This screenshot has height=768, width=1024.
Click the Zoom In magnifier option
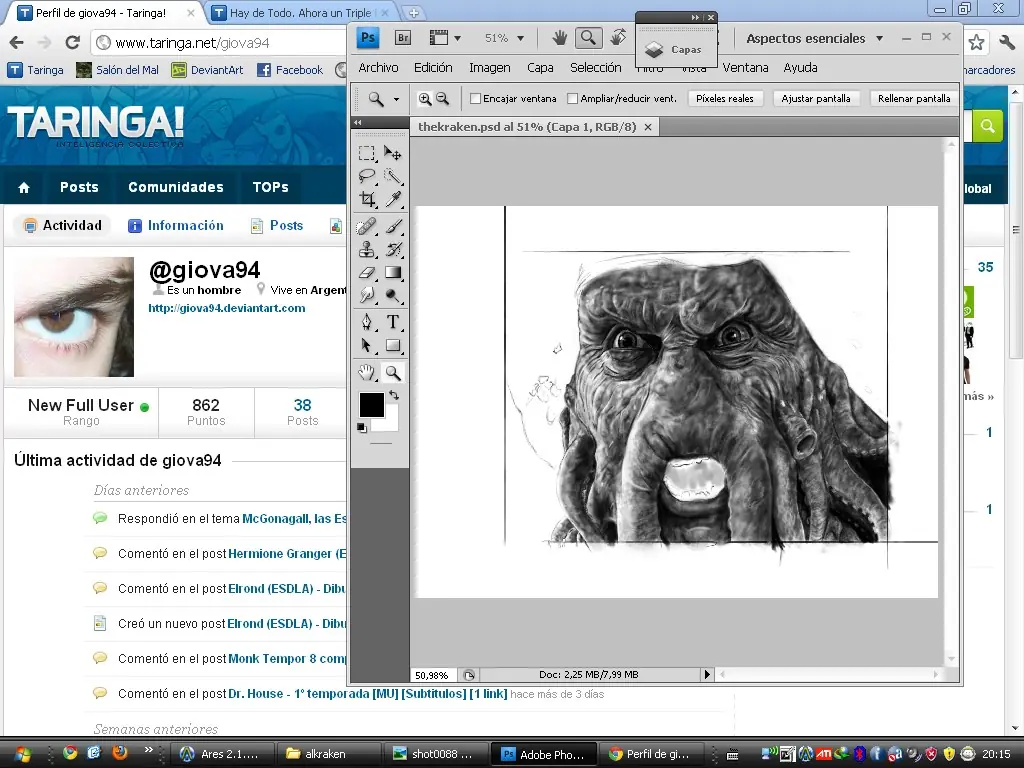coord(425,99)
